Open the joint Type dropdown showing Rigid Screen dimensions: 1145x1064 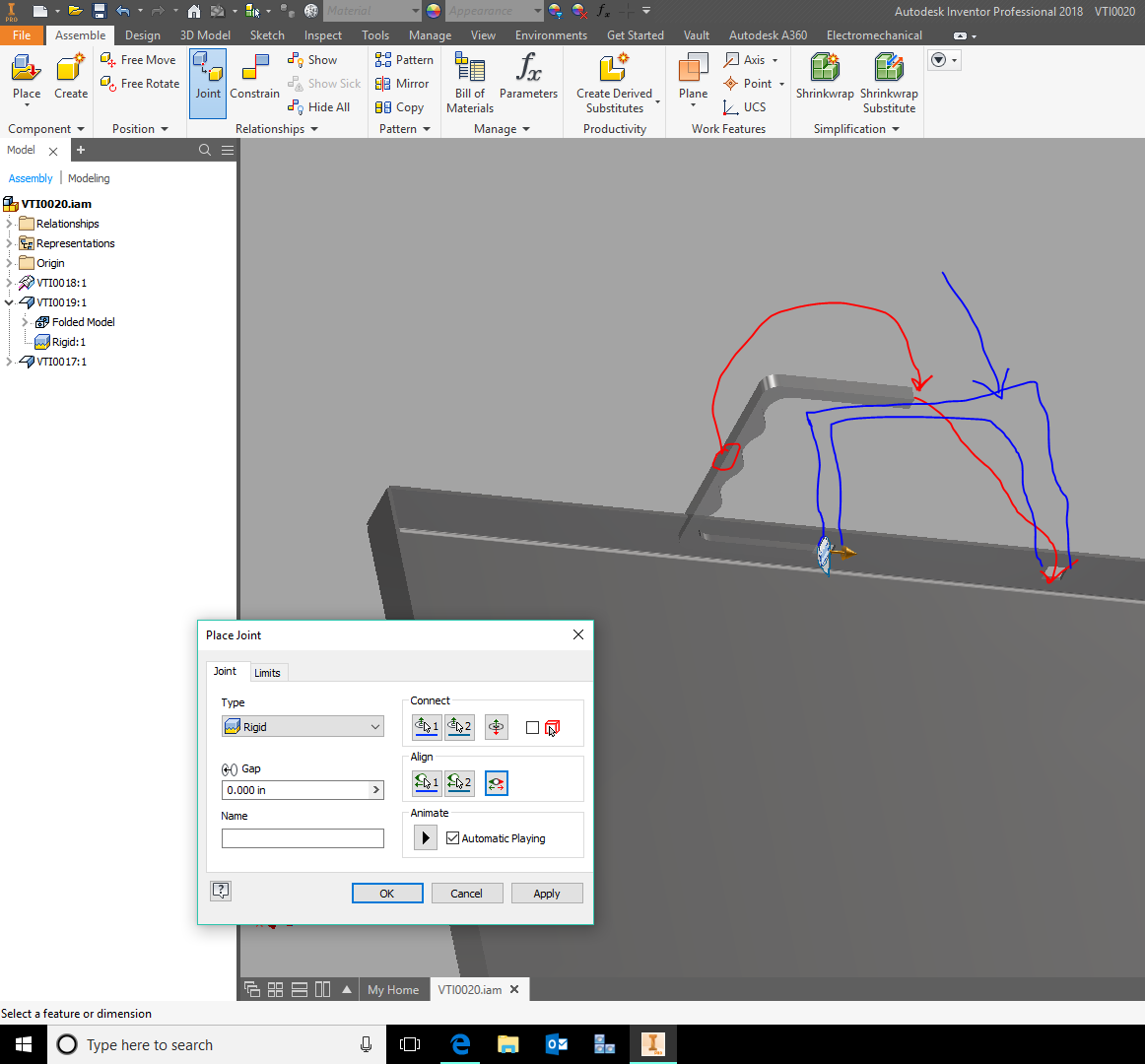coord(303,726)
